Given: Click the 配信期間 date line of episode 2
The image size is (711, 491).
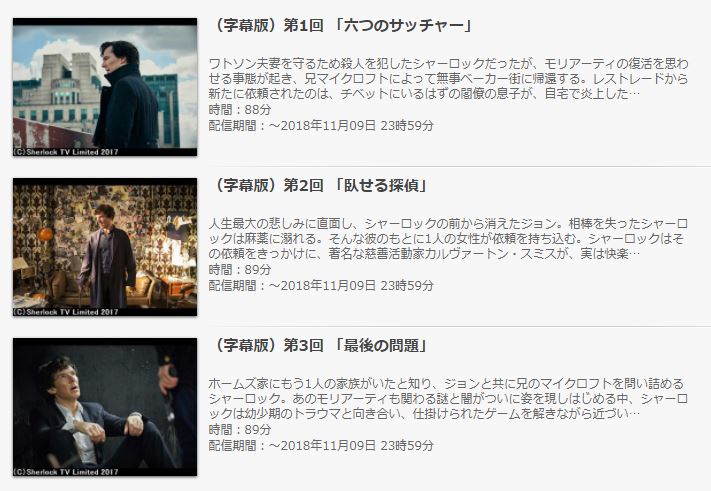Looking at the screenshot, I should [321, 286].
